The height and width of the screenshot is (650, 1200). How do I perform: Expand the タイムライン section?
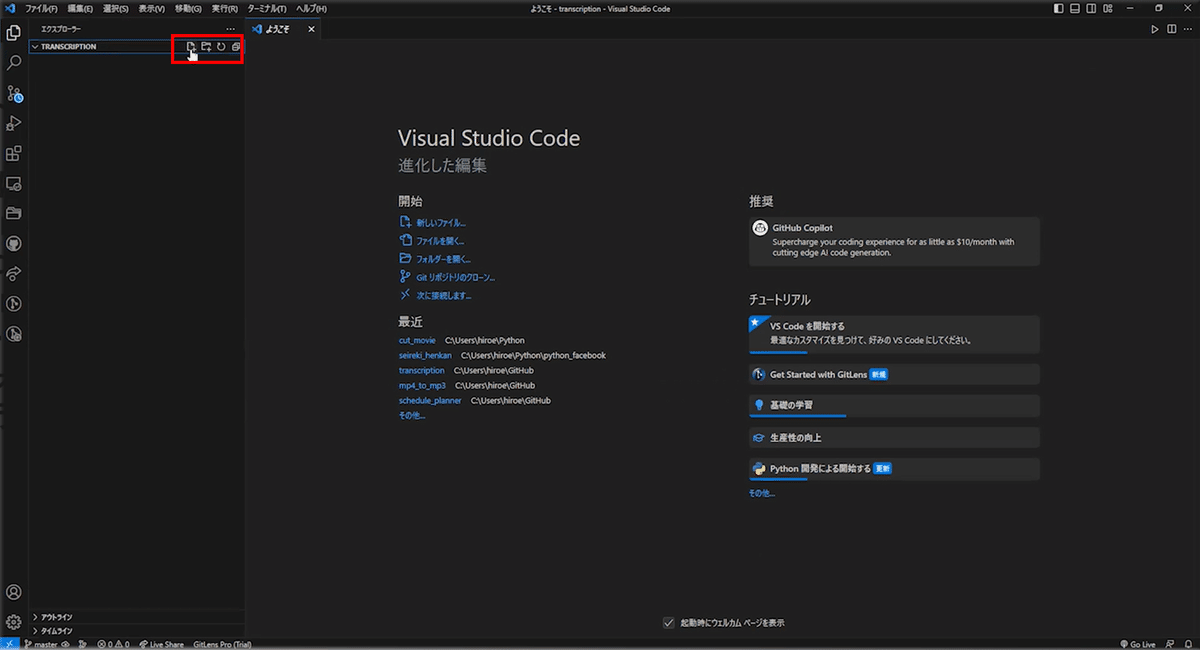click(x=56, y=631)
